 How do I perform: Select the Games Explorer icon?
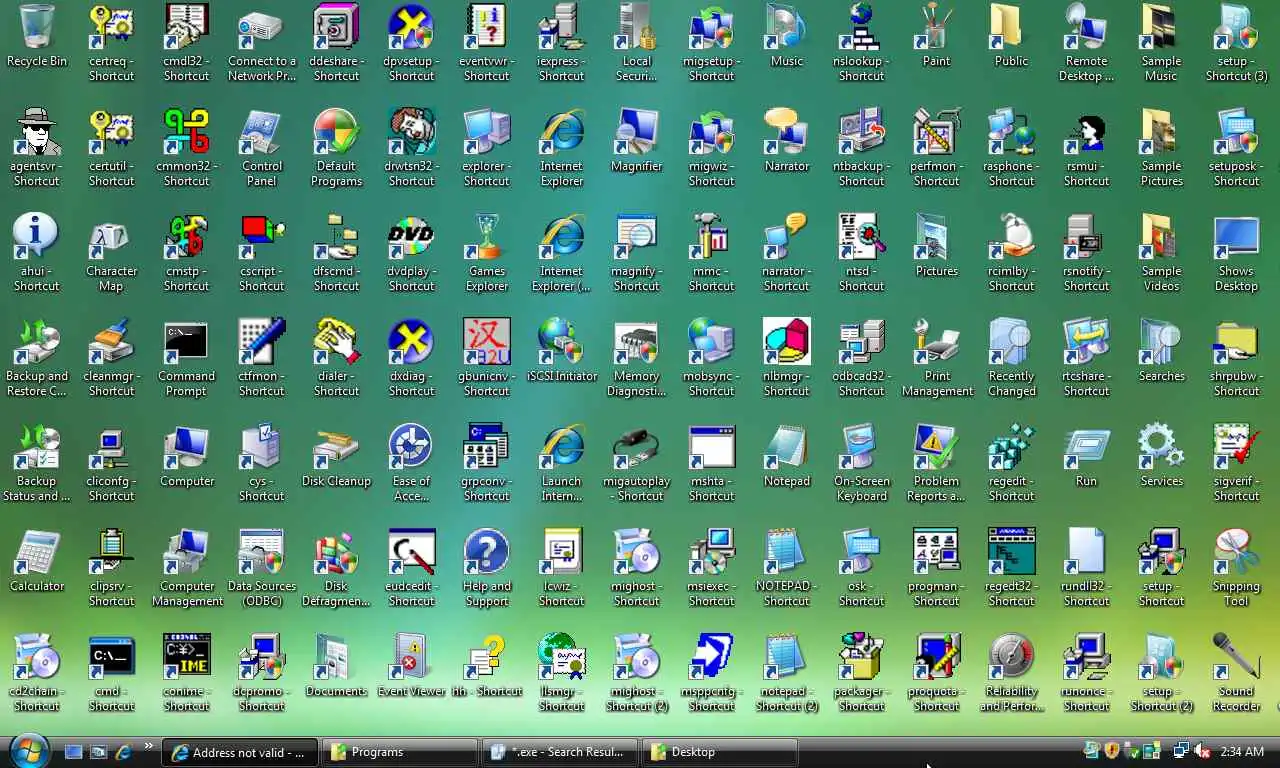click(487, 237)
